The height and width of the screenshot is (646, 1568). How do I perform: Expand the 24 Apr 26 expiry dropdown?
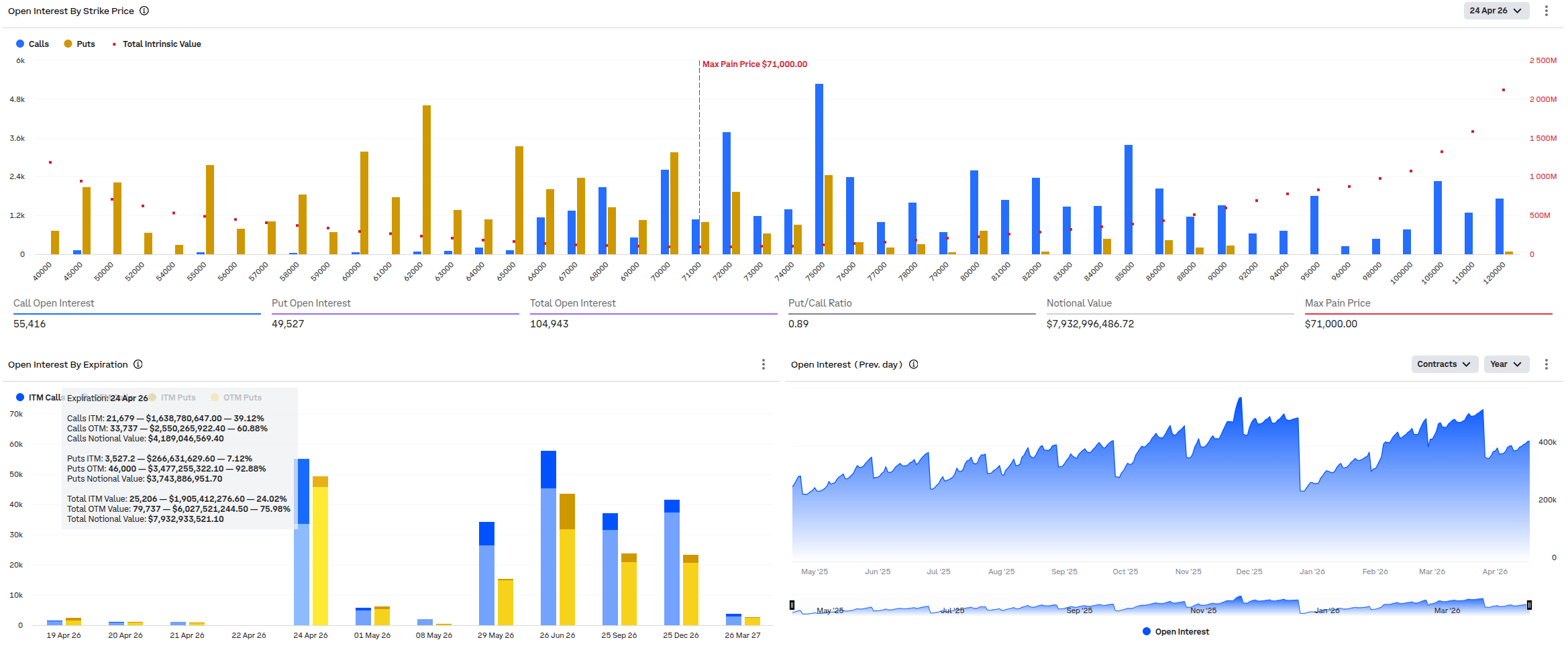1496,11
